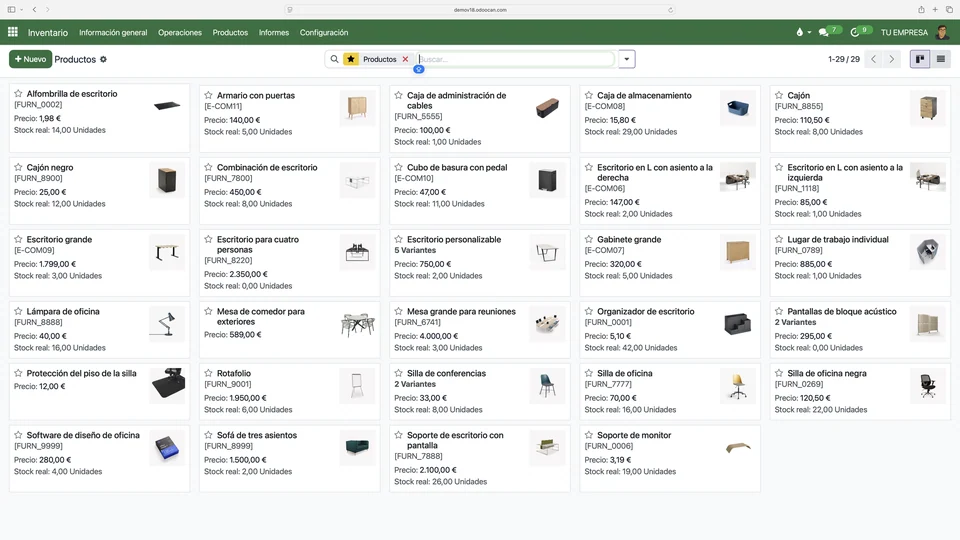Click the Cubo de basura con pedal image
The height and width of the screenshot is (540, 960).
(547, 180)
